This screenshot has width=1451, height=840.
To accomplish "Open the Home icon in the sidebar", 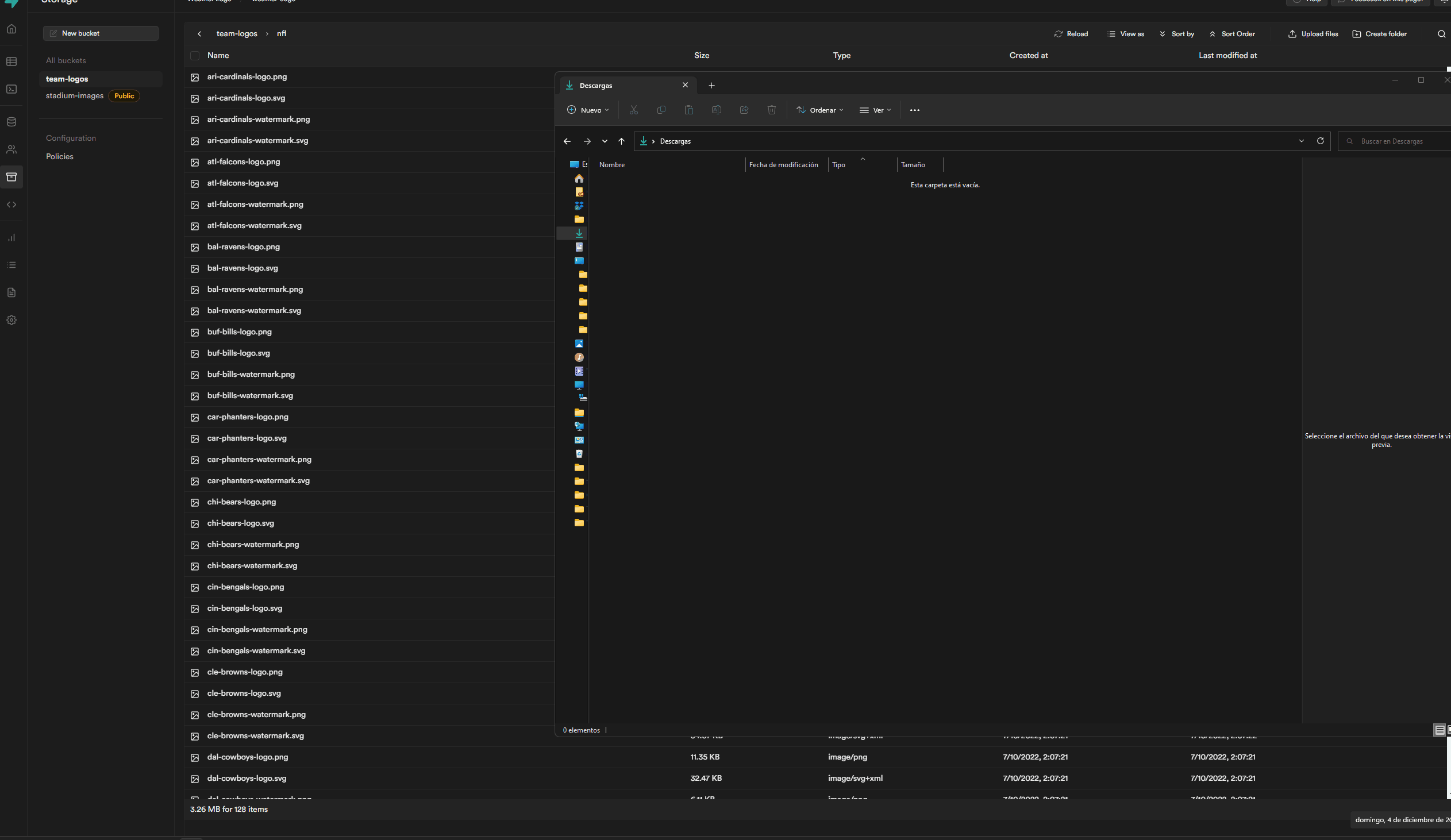I will tap(11, 29).
